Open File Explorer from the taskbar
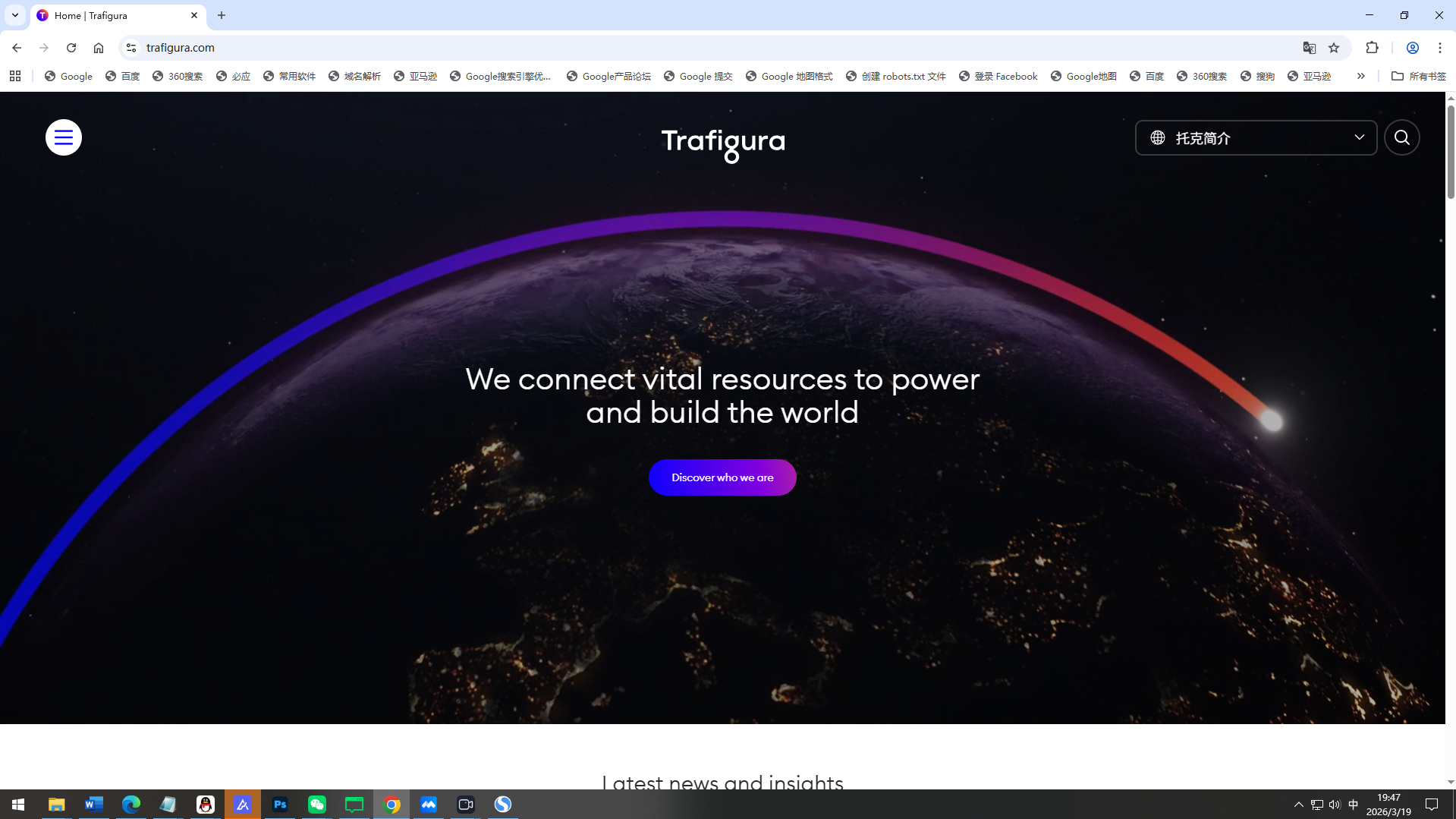 click(x=56, y=805)
